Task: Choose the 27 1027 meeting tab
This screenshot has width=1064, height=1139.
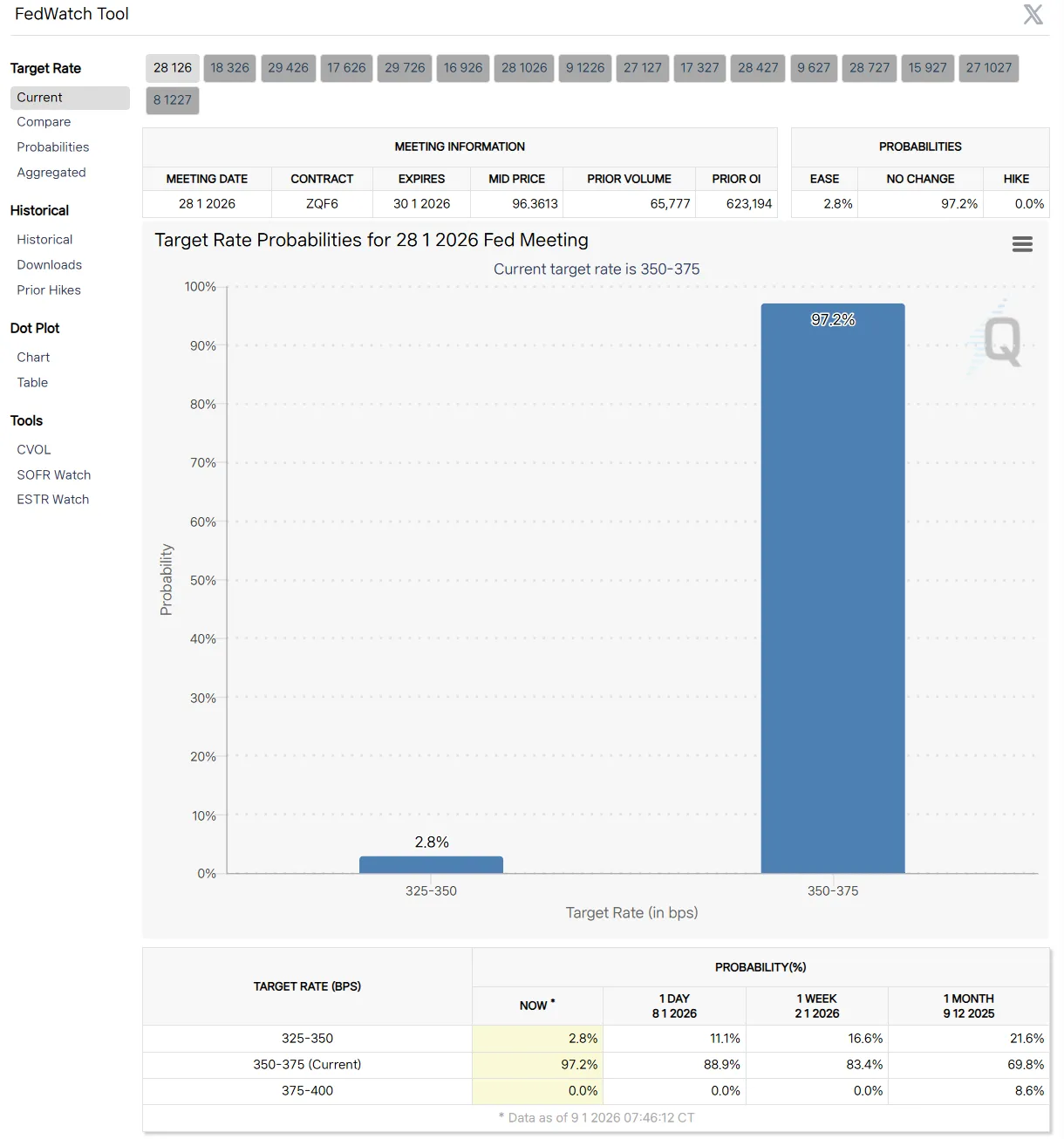Action: 988,68
